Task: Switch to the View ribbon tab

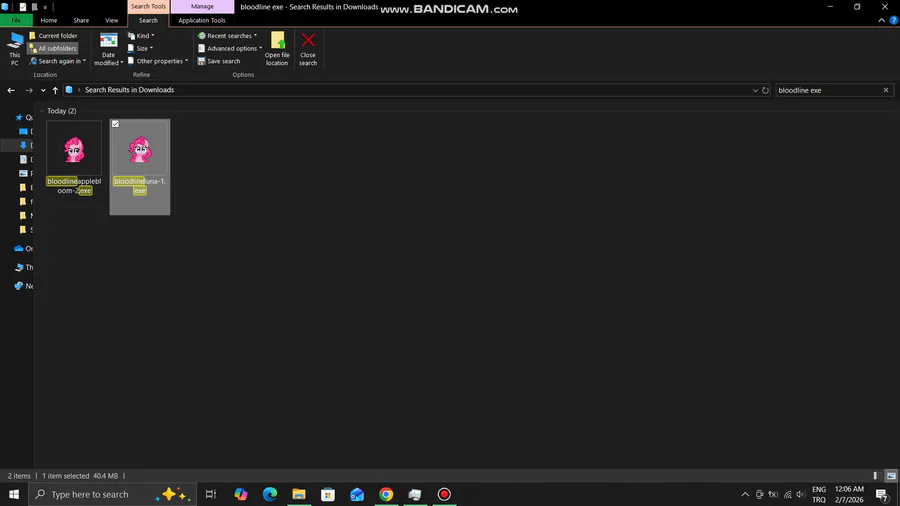Action: coord(111,20)
